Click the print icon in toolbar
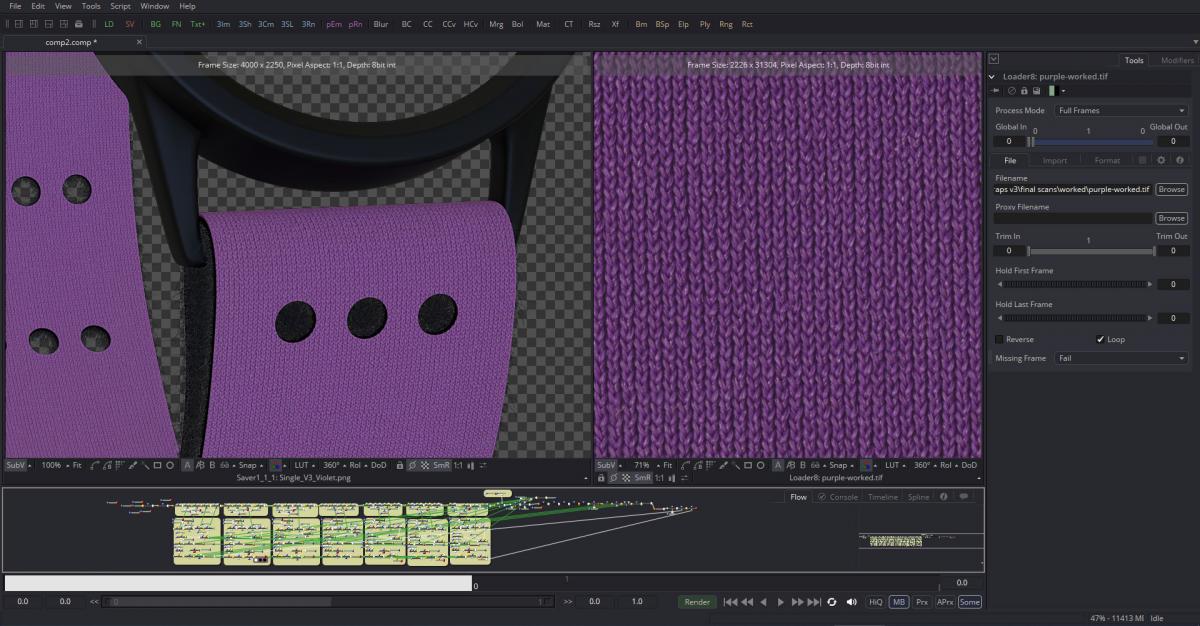The image size is (1200, 626). [78, 24]
